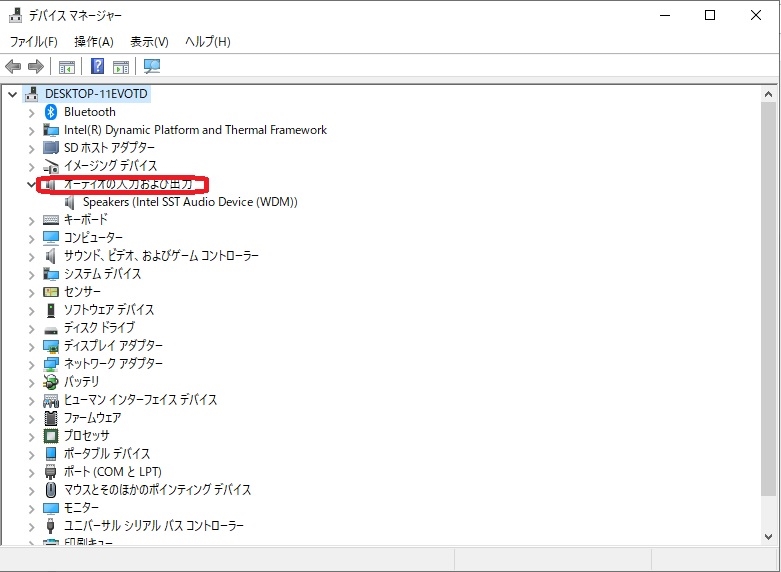Click the SD ホスト アダプター icon
Screen dimensions: 781x572
pos(51,147)
